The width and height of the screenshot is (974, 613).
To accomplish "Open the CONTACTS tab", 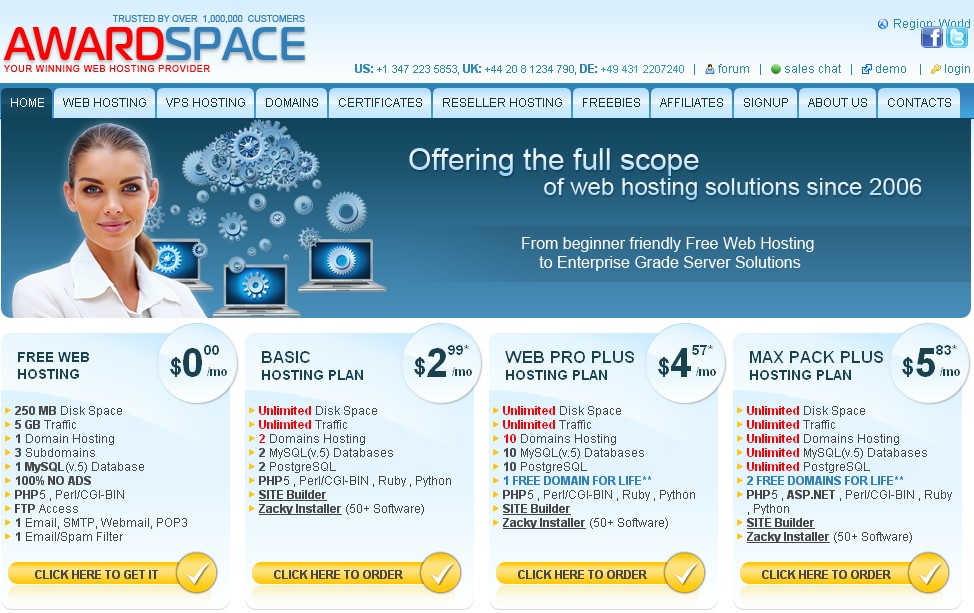I will (919, 102).
